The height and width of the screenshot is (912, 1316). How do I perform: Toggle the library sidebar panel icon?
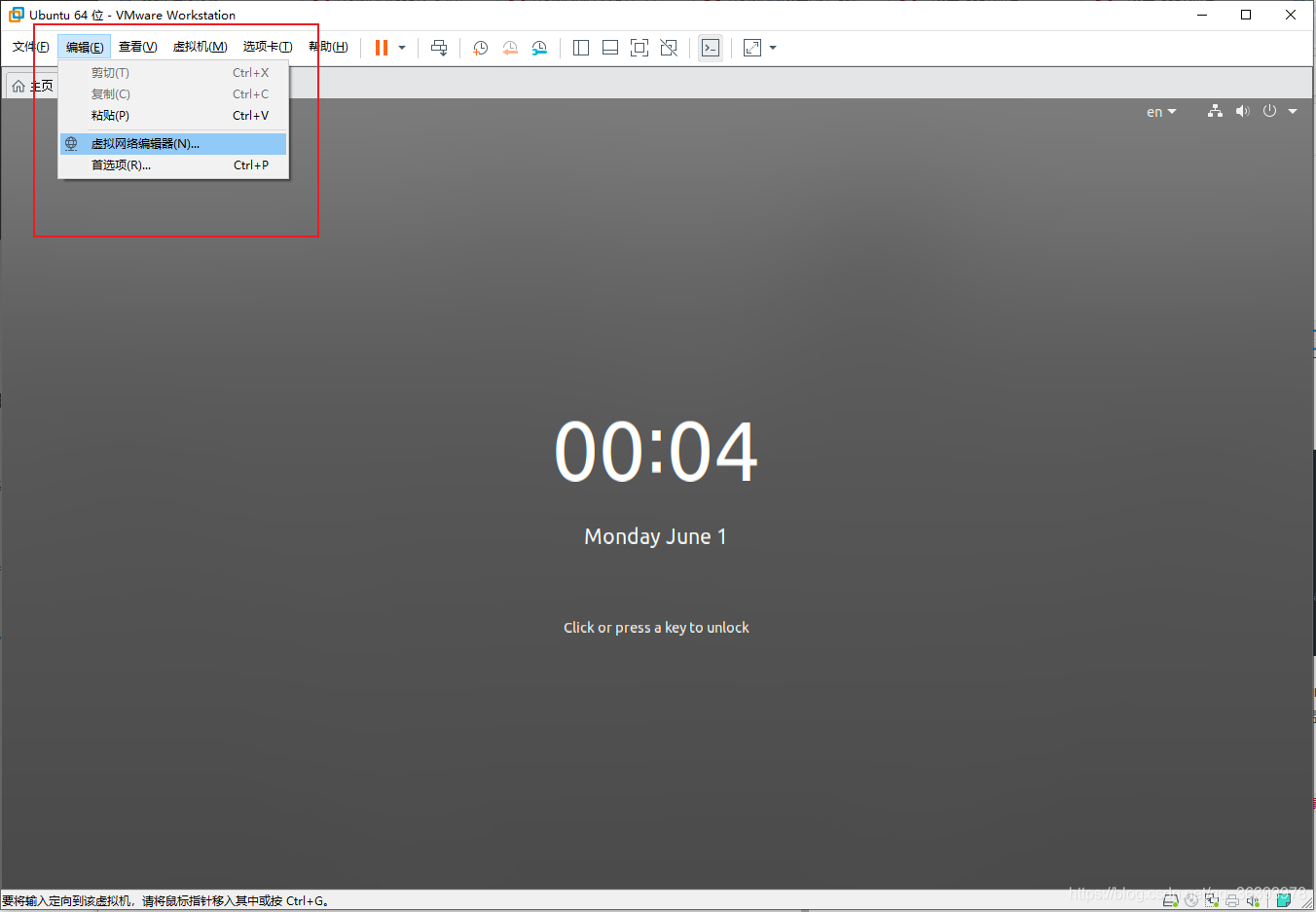point(581,48)
